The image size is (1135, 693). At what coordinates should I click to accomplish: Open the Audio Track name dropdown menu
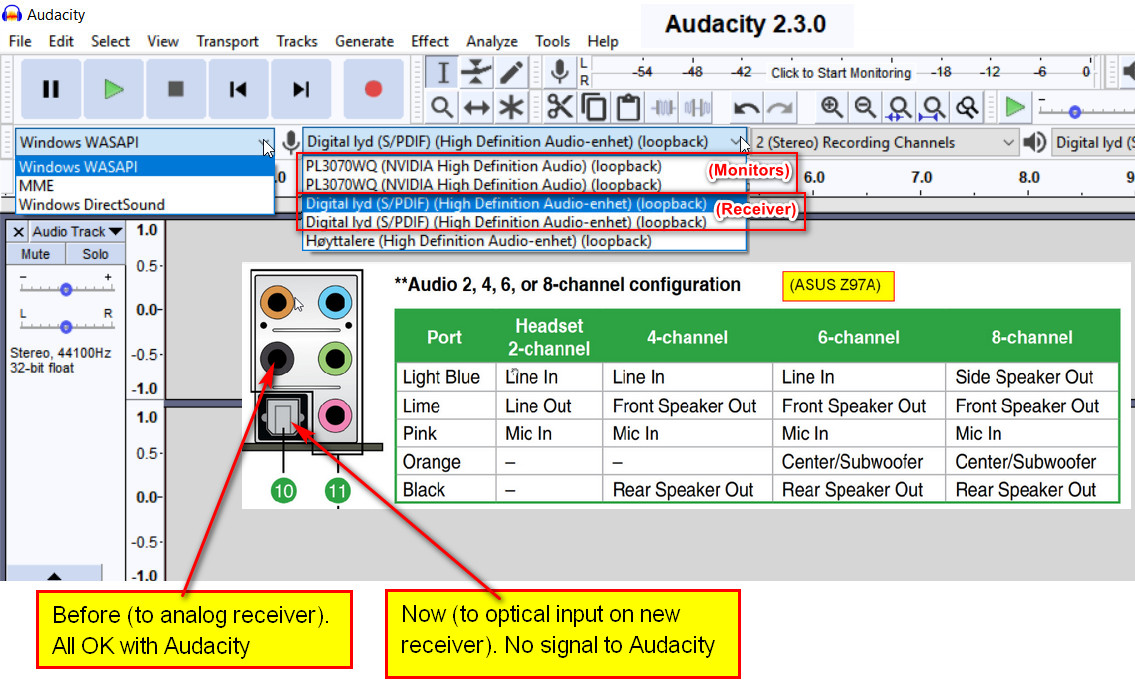tap(77, 232)
